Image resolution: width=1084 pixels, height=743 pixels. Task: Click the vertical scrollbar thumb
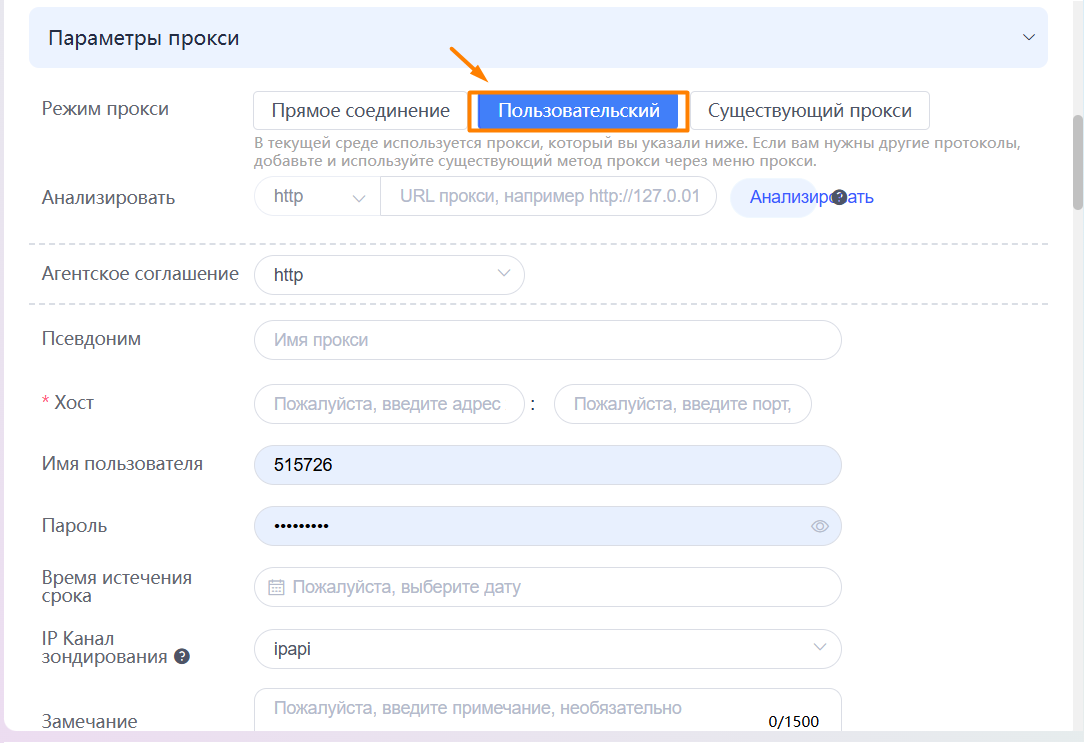point(1078,162)
